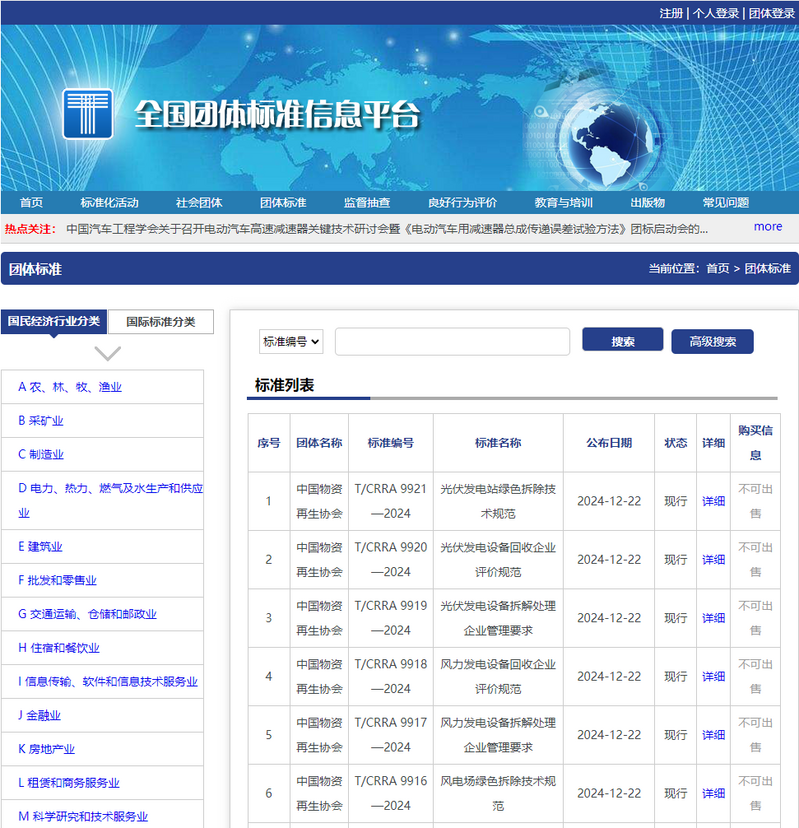
Task: Select category J 金融业
Action: tap(40, 715)
